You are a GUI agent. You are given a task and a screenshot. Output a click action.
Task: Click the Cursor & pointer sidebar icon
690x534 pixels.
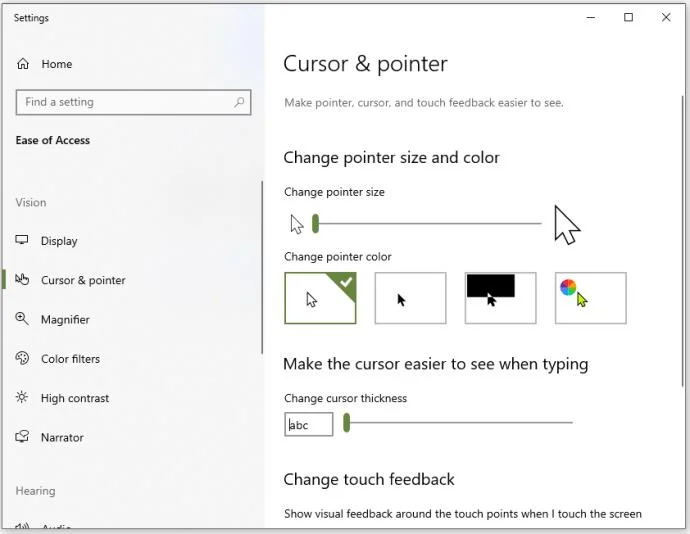(x=22, y=281)
